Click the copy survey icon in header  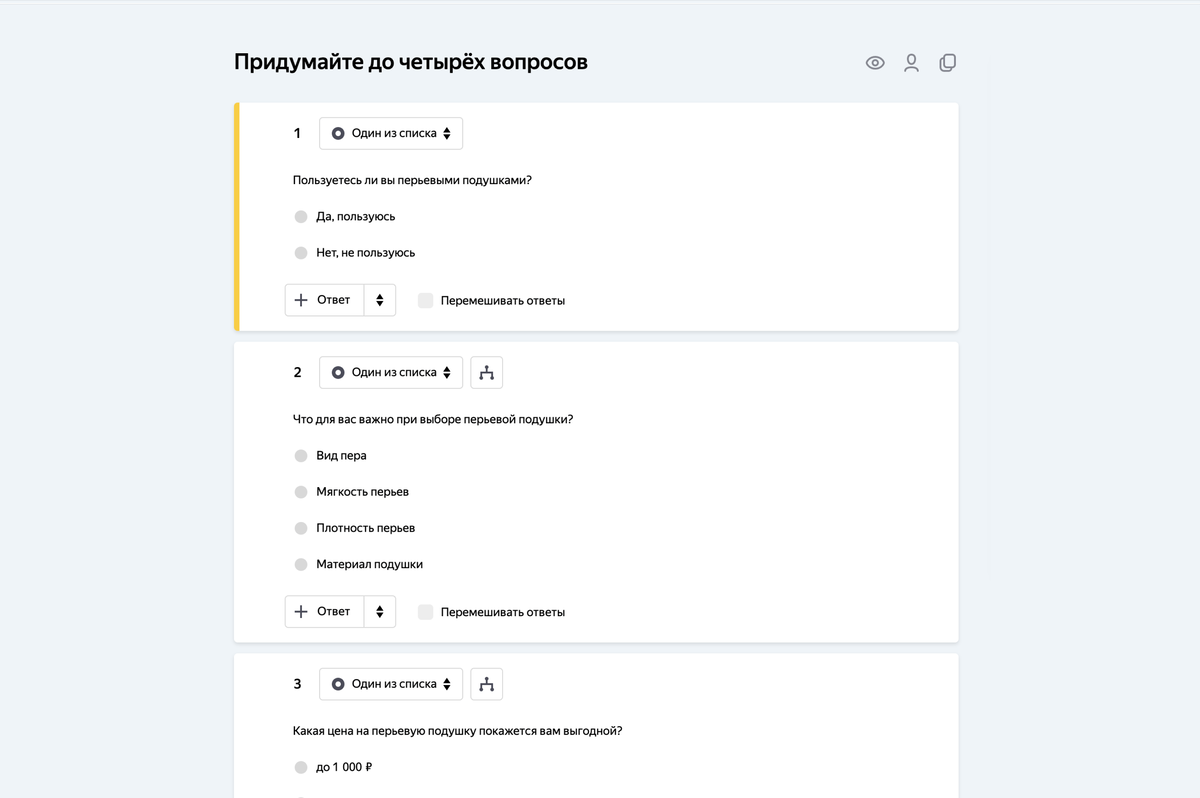click(x=947, y=62)
